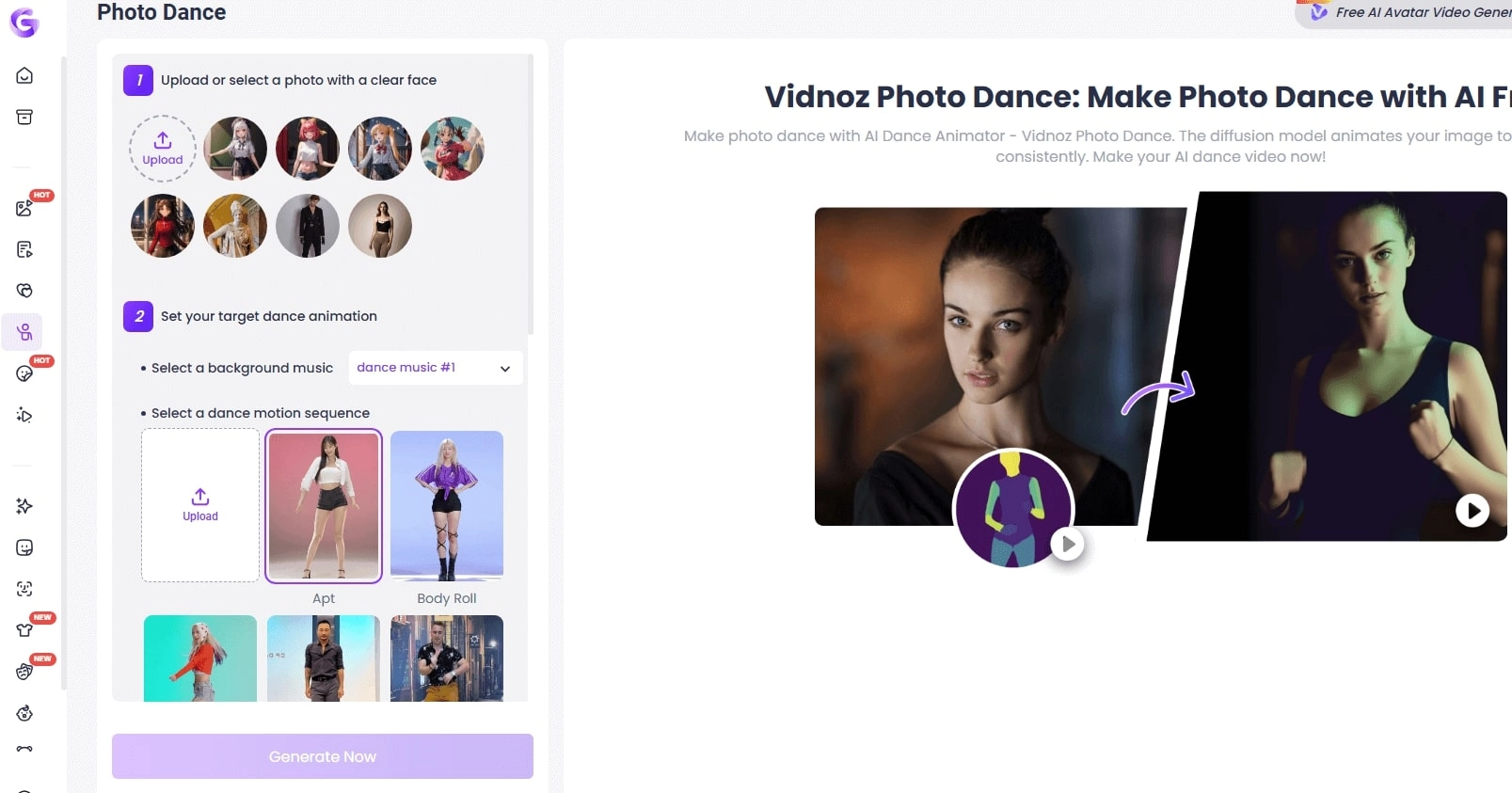Choose the red-top dancer on teal thumbnail
Viewport: 1512px width, 793px height.
point(200,658)
